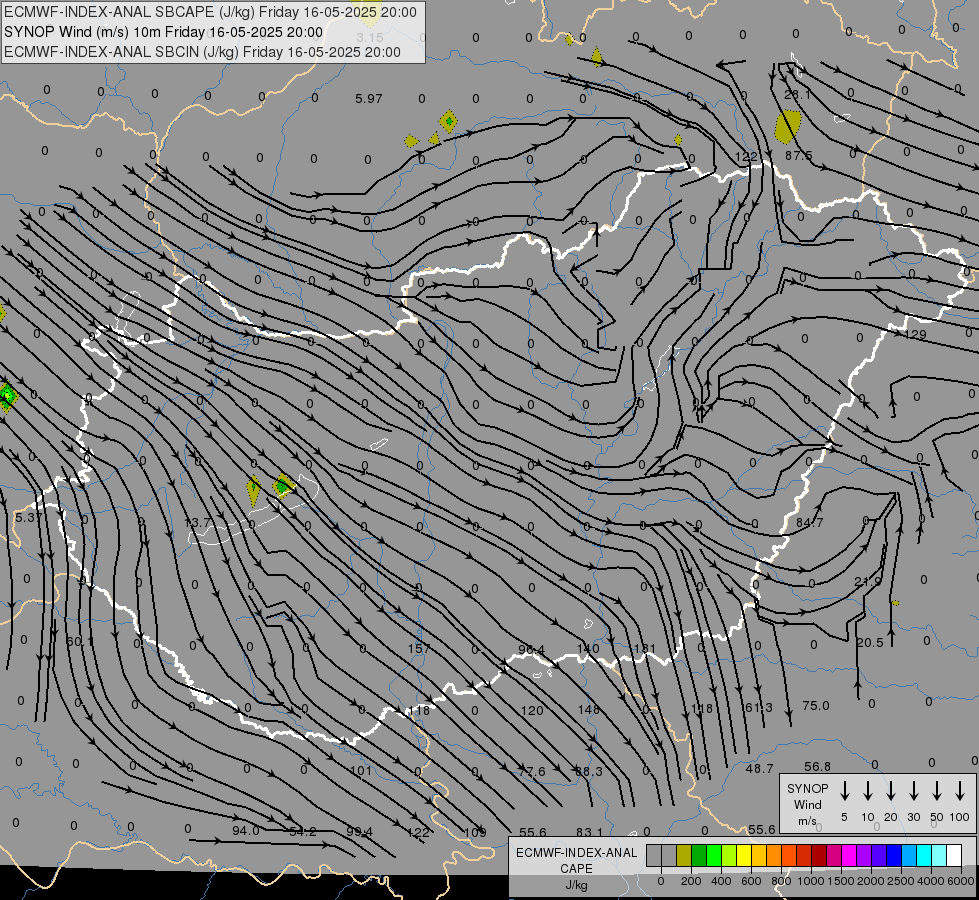Click the 28.1 value in the upper right
The width and height of the screenshot is (979, 900).
click(x=797, y=94)
